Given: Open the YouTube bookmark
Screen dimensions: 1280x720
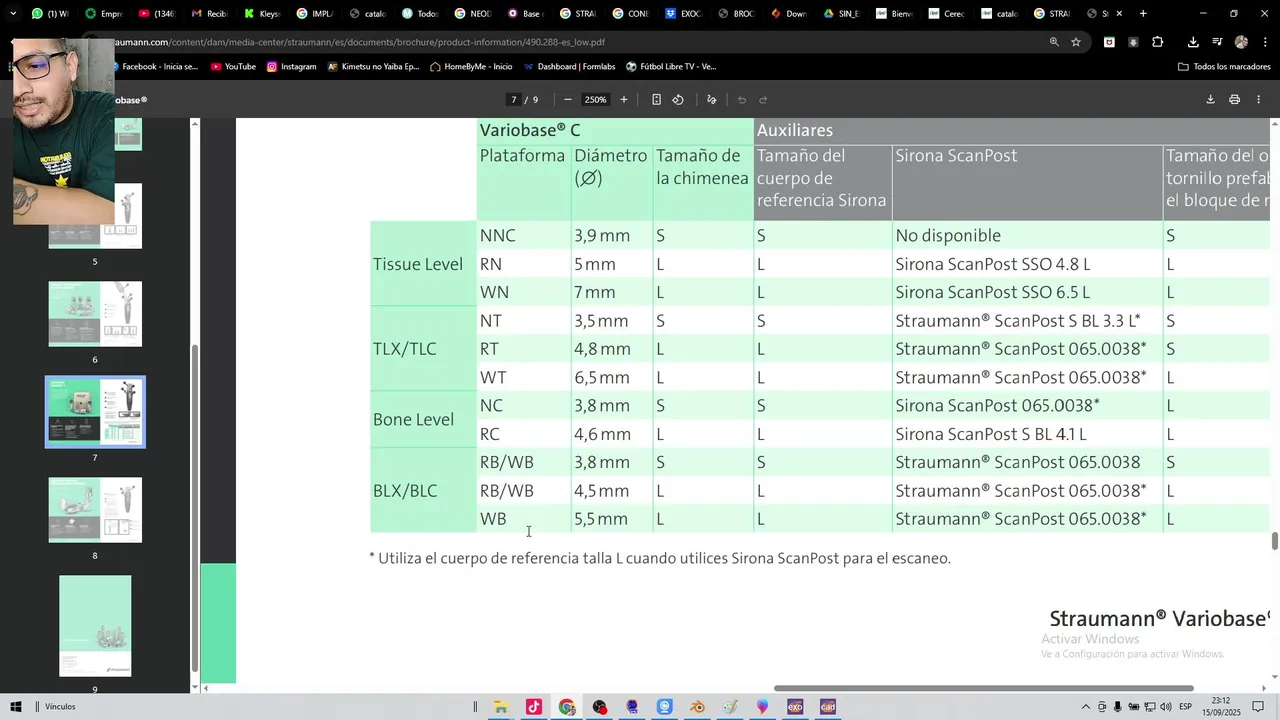Looking at the screenshot, I should click(x=233, y=67).
